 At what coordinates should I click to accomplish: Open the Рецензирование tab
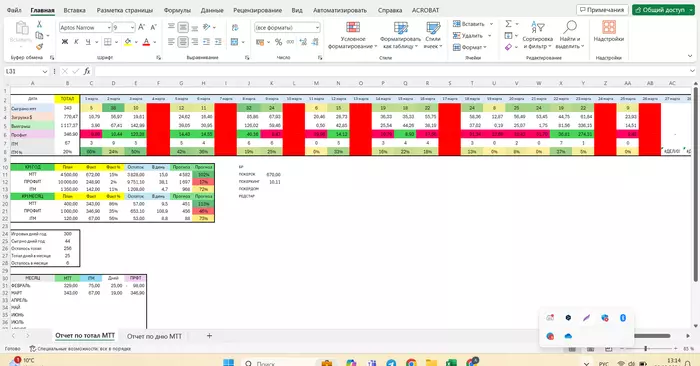pyautogui.click(x=258, y=10)
